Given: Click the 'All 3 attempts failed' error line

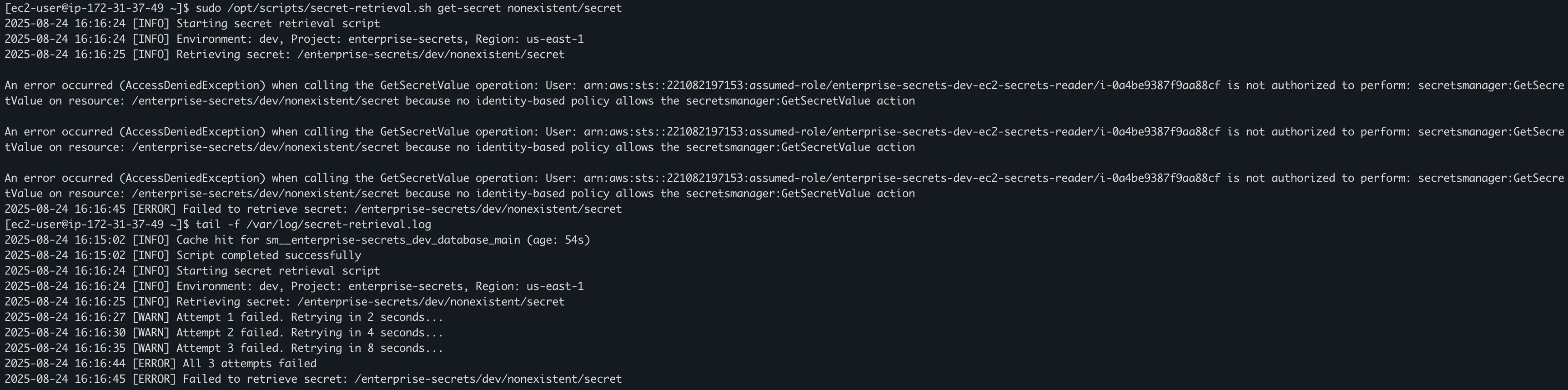Looking at the screenshot, I should (x=161, y=363).
